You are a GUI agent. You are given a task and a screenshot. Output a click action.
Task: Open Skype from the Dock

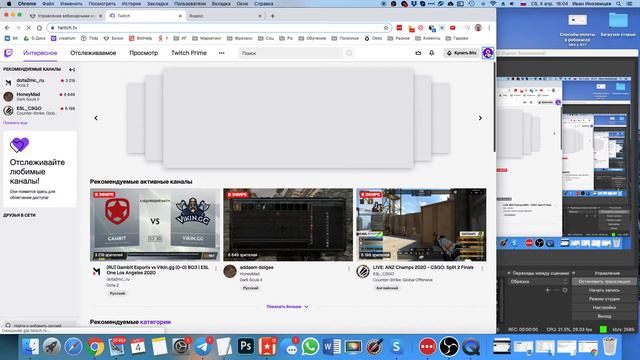click(396, 347)
